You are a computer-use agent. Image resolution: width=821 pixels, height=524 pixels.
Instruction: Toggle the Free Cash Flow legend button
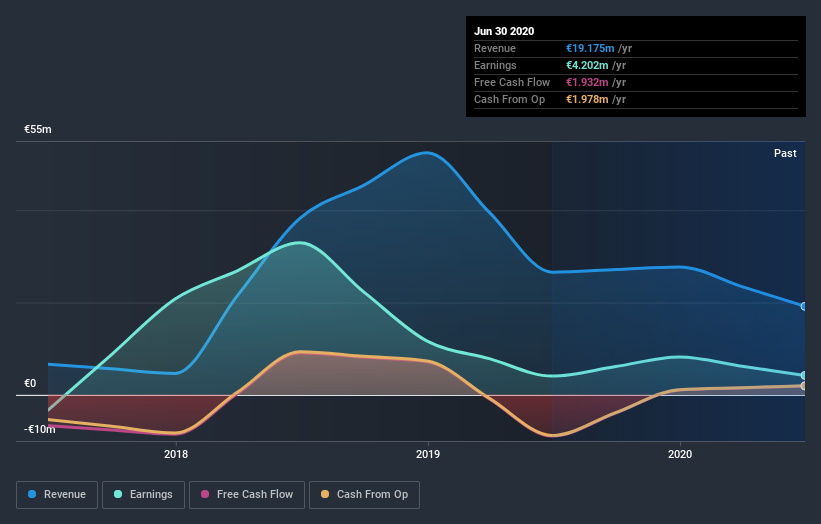point(247,495)
